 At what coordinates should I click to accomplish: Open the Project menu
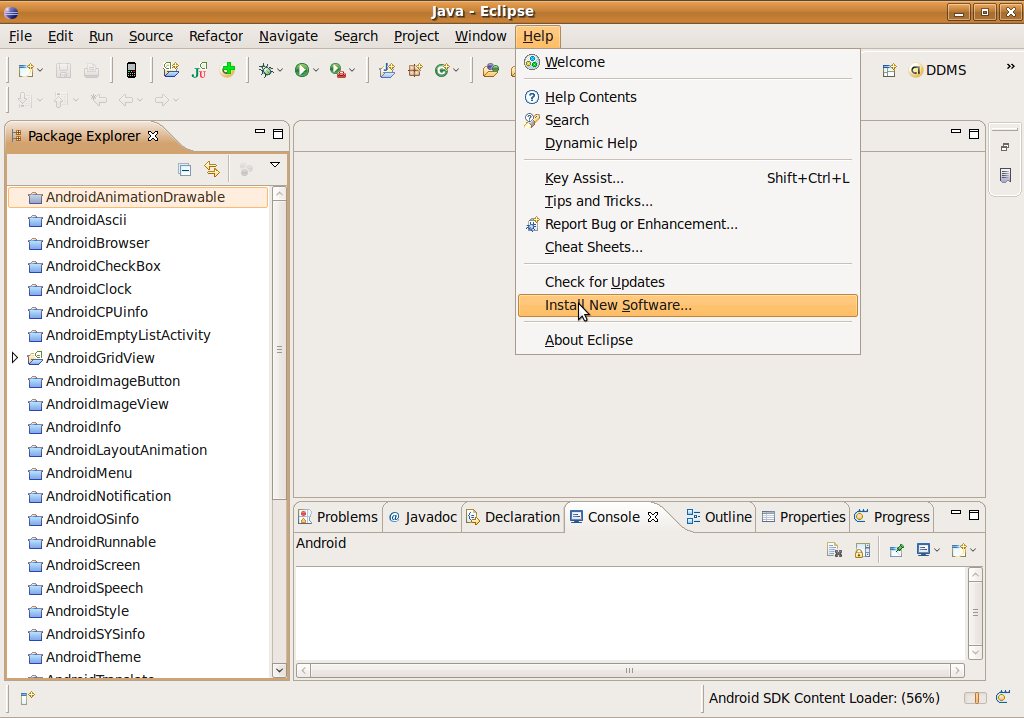416,36
